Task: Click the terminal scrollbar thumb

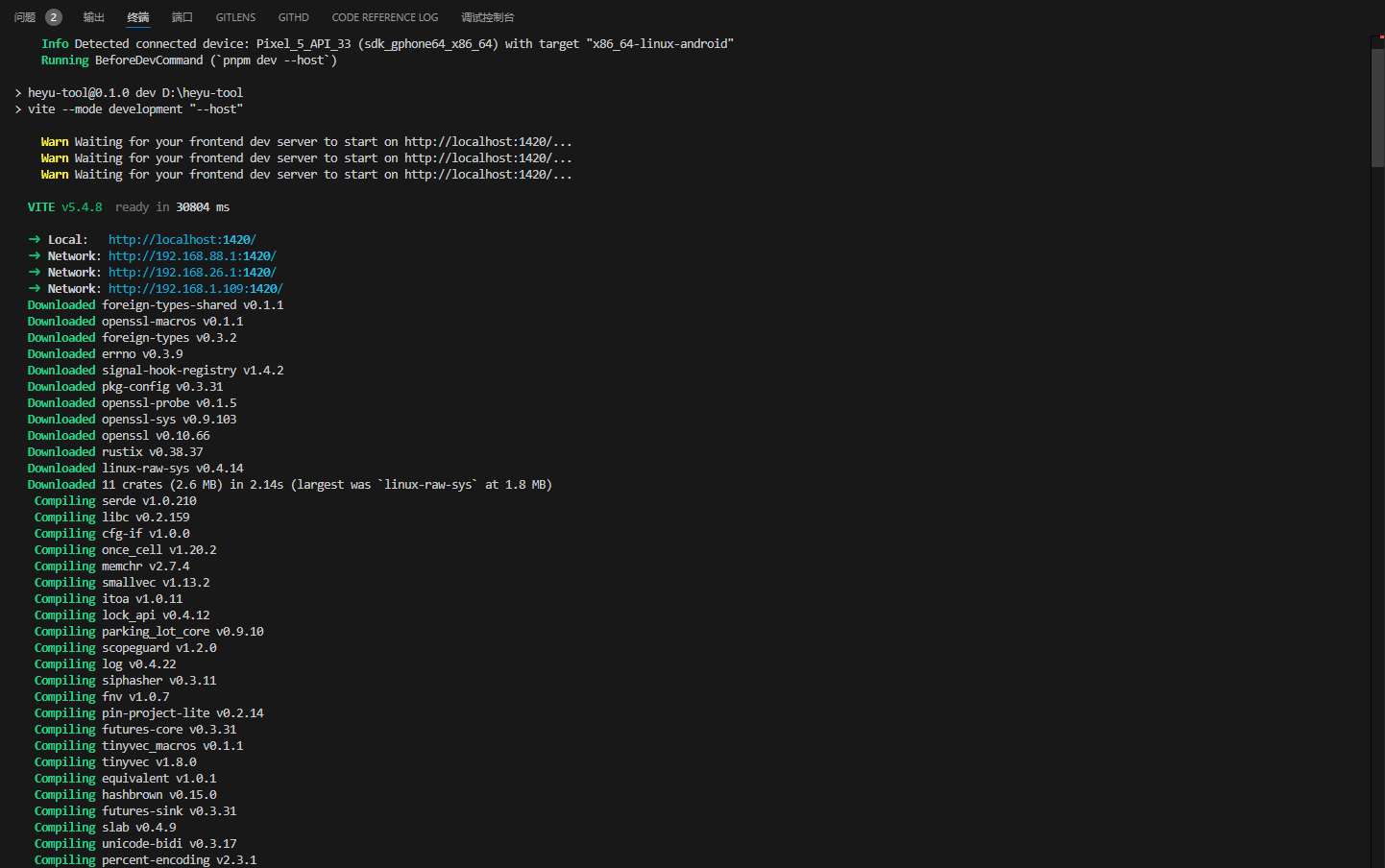Action: click(x=1377, y=108)
